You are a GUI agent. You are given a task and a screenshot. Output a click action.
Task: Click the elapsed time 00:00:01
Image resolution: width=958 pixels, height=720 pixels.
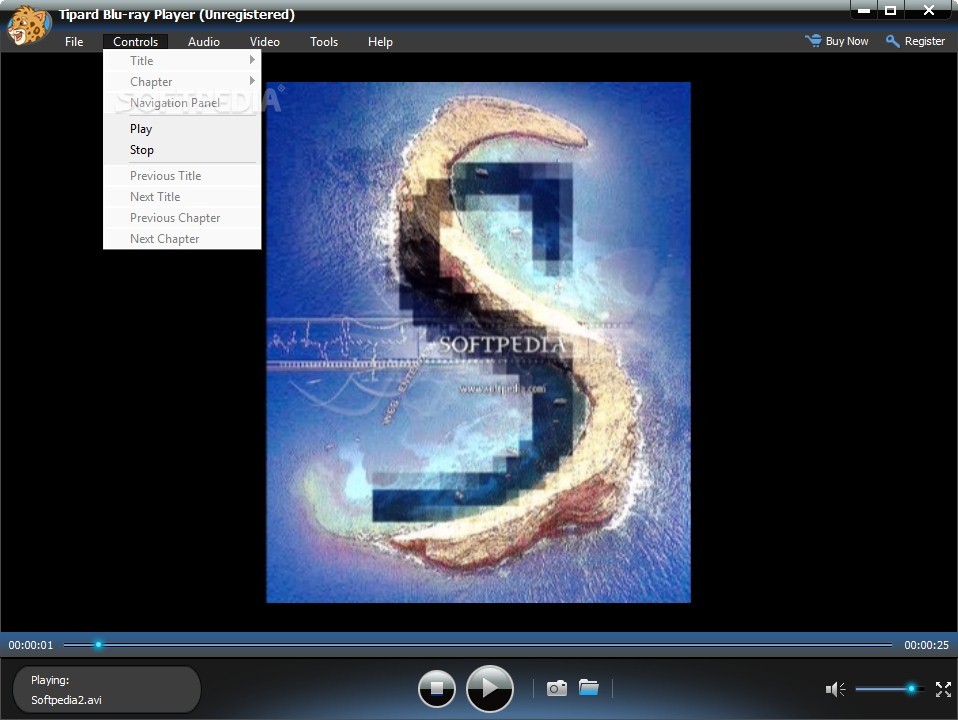coord(31,645)
